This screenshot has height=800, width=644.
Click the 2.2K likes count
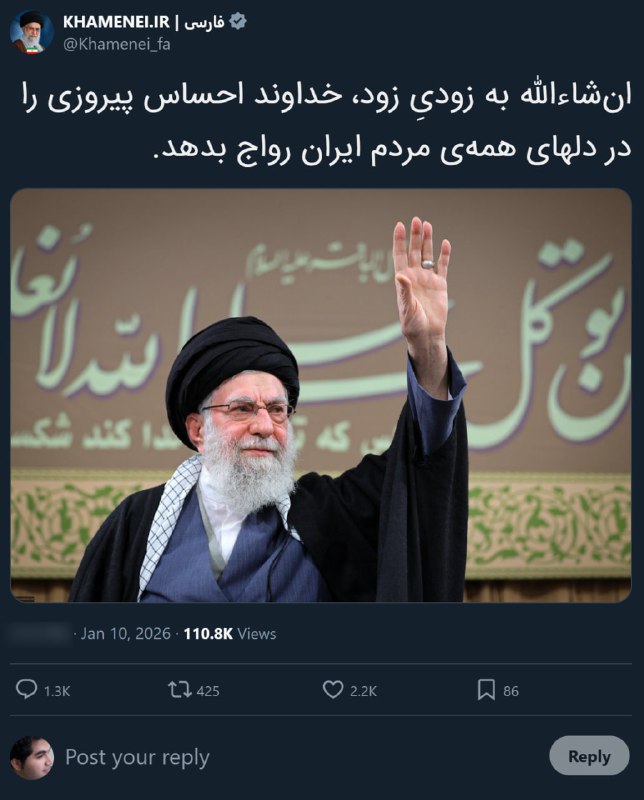[363, 691]
